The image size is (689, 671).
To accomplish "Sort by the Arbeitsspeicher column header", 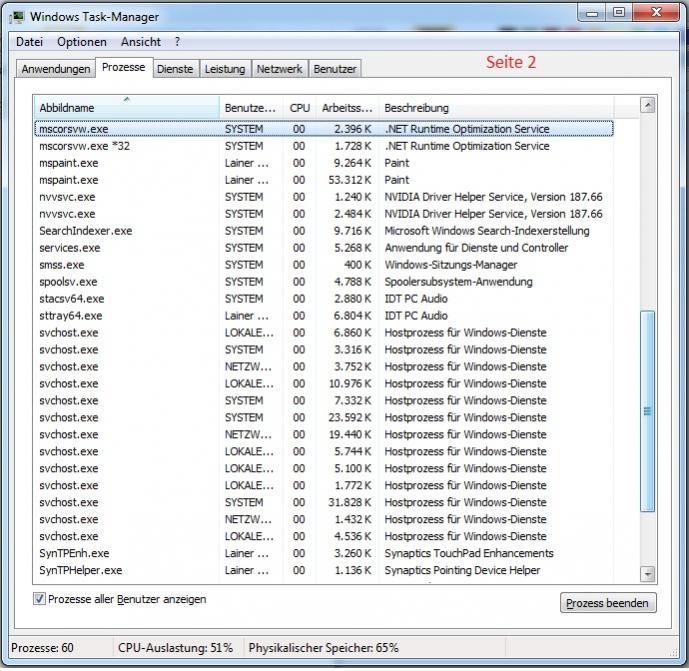I will pyautogui.click(x=347, y=108).
